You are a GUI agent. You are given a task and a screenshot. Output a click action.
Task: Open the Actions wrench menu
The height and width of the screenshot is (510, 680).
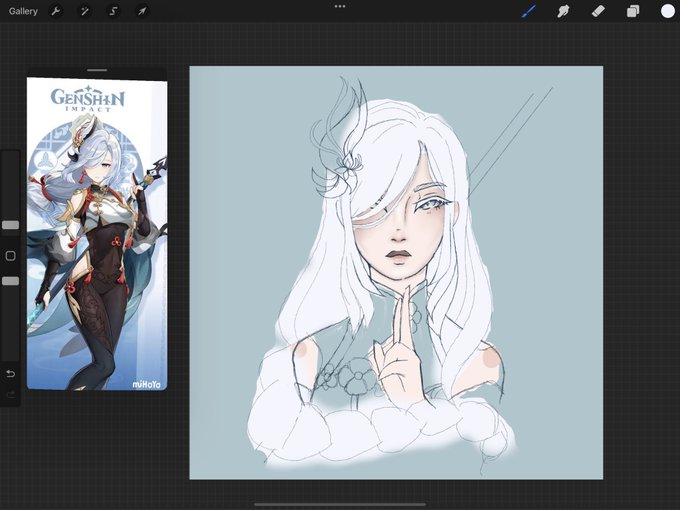click(56, 11)
